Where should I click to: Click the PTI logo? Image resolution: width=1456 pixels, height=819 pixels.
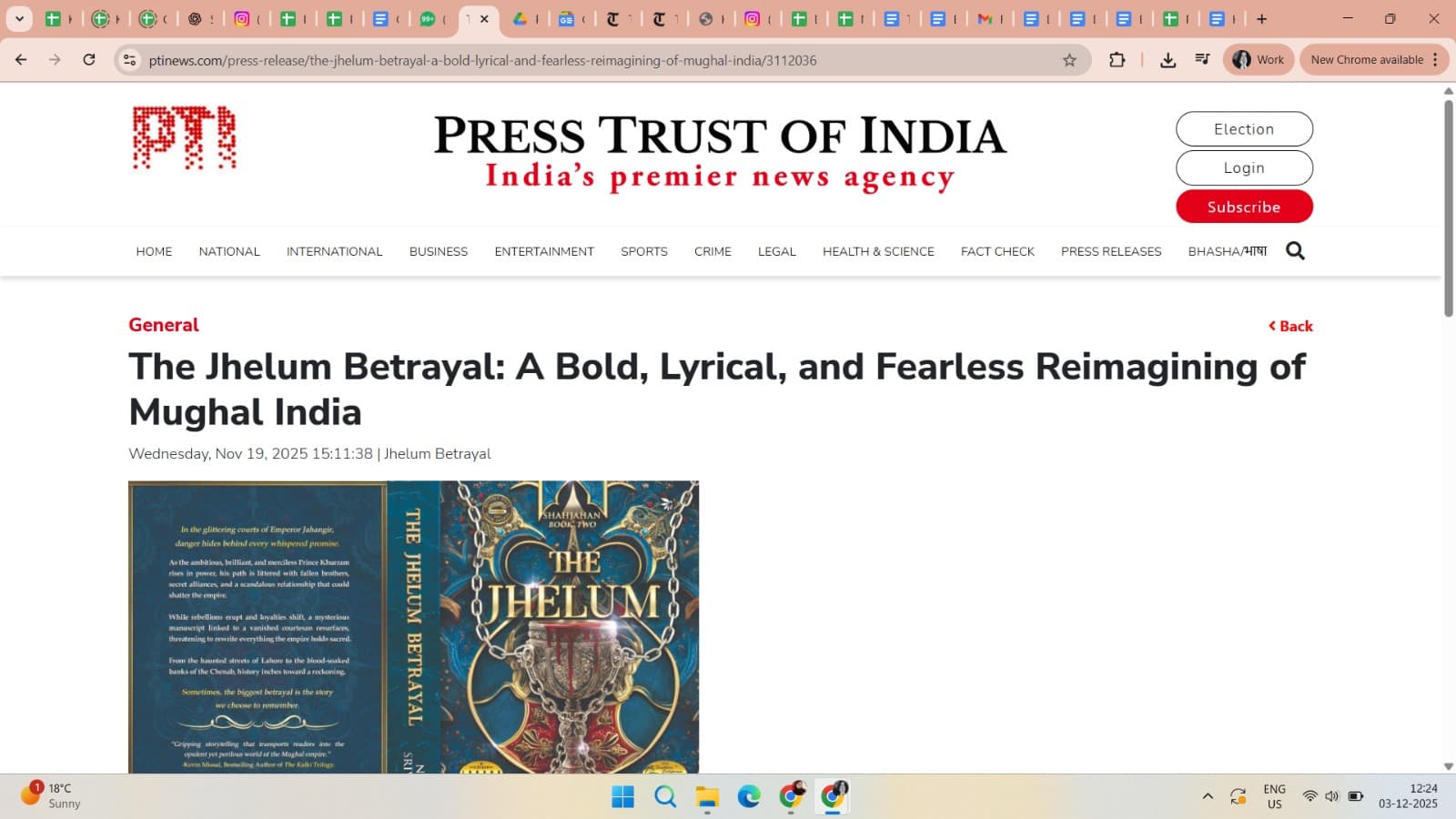[185, 138]
